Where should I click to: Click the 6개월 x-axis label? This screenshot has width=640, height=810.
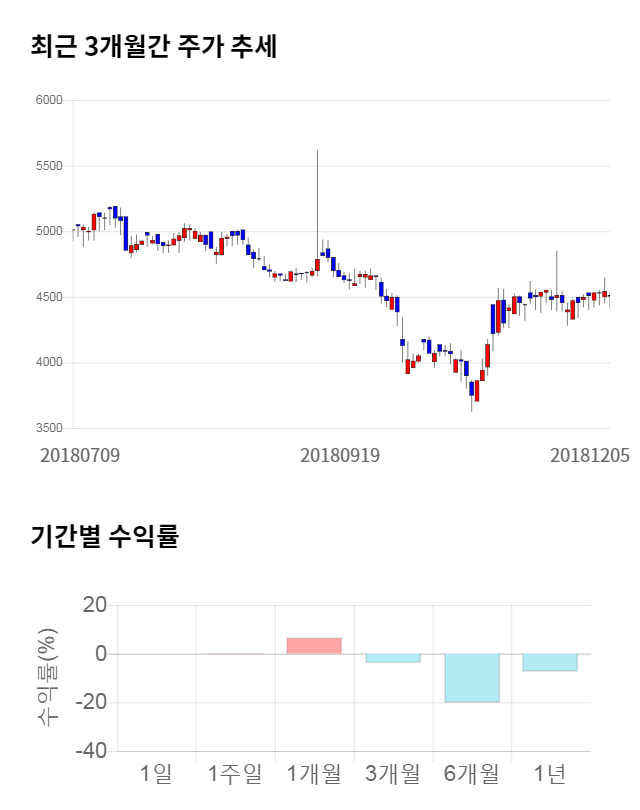pyautogui.click(x=472, y=773)
